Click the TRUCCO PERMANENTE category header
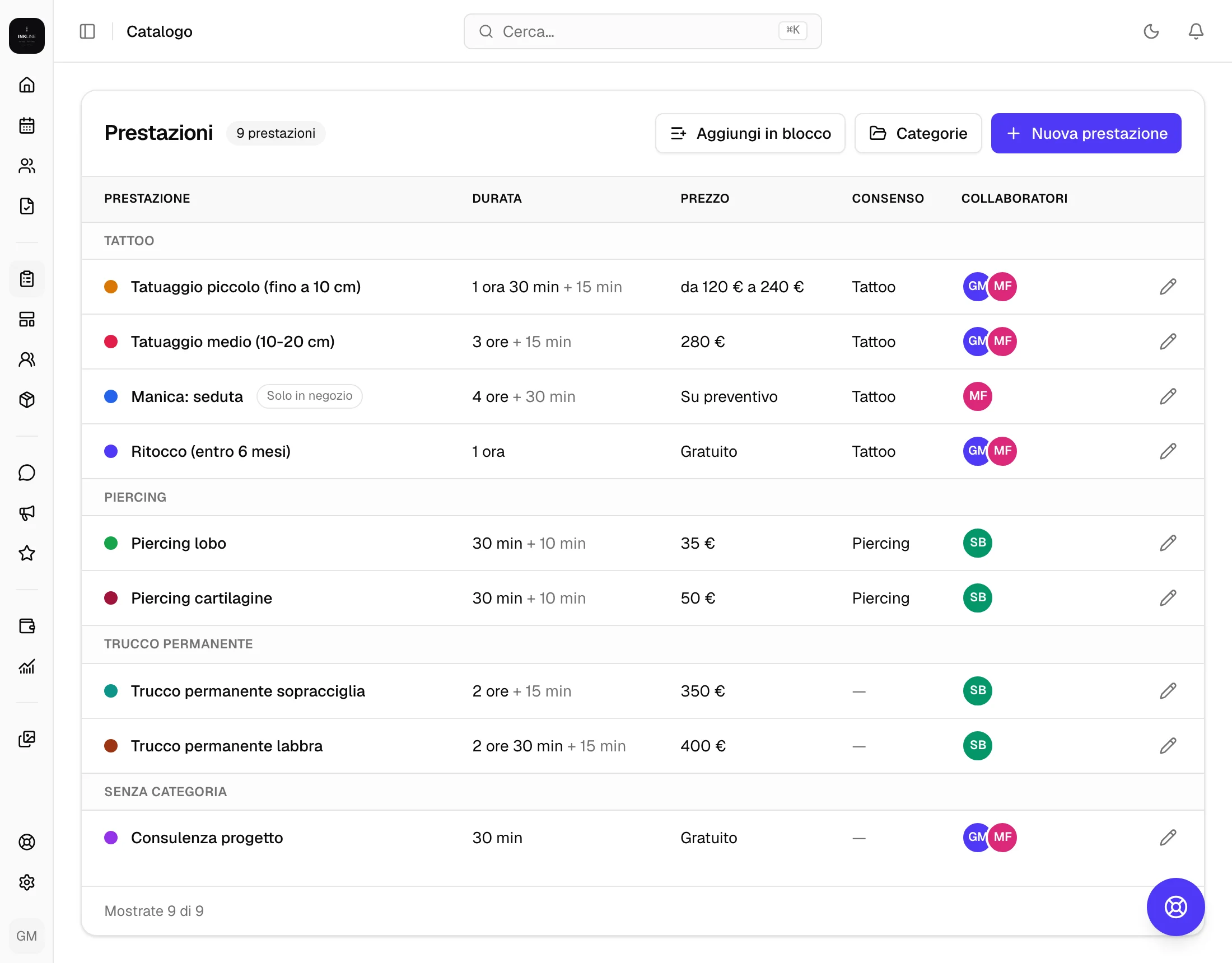Image resolution: width=1232 pixels, height=963 pixels. (178, 644)
